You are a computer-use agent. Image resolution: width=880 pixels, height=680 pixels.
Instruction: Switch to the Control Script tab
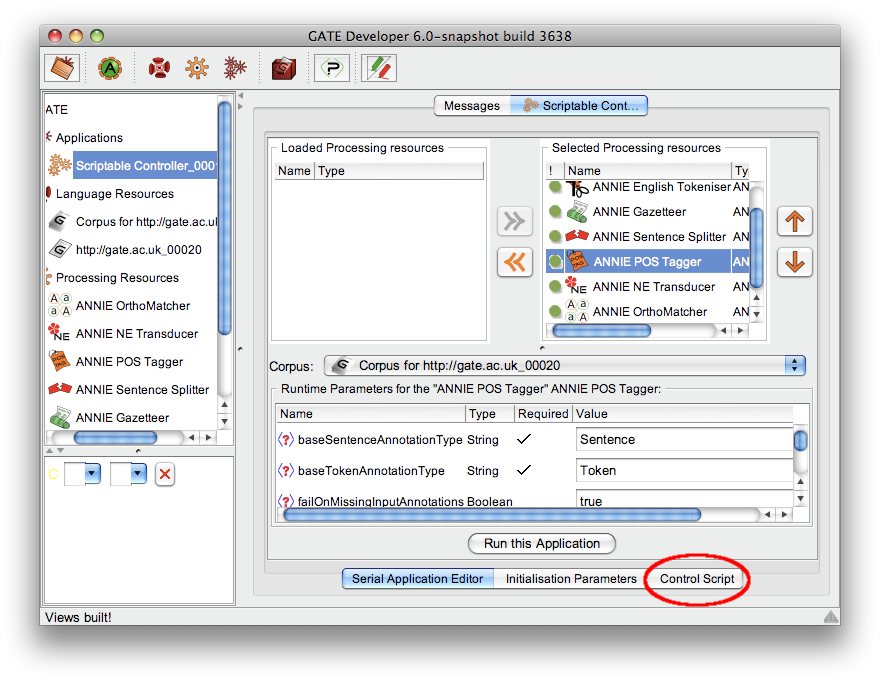tap(697, 579)
